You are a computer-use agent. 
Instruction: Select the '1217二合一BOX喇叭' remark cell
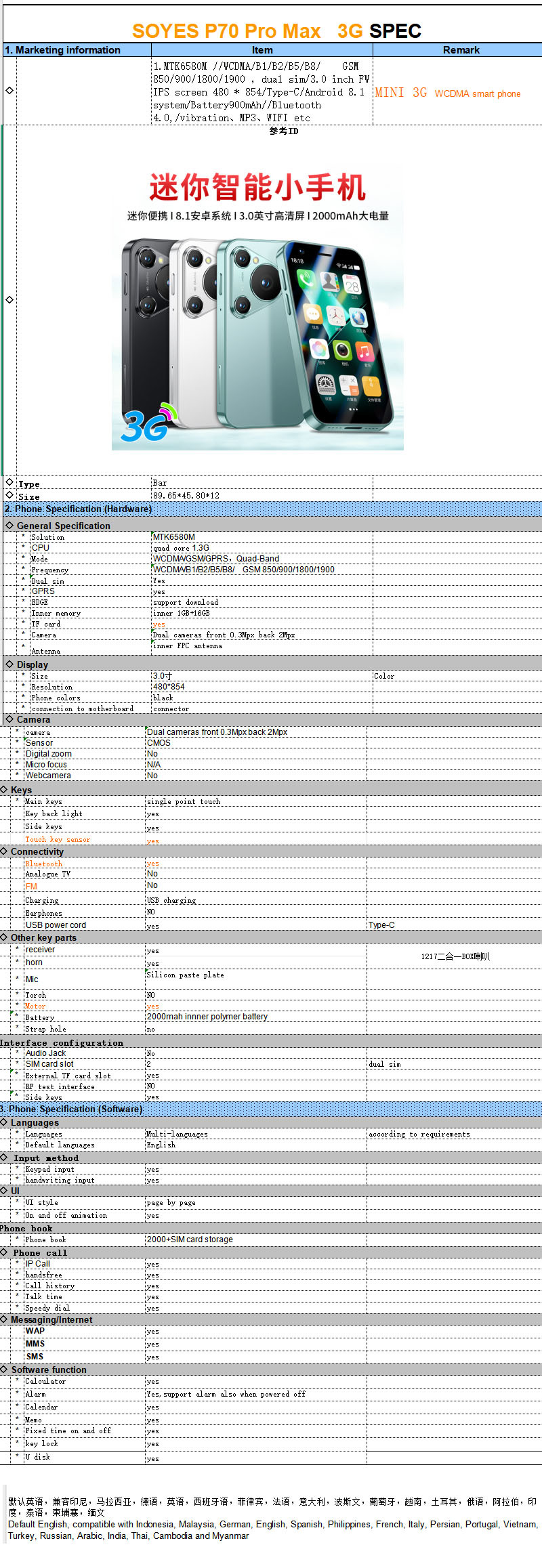(455, 956)
